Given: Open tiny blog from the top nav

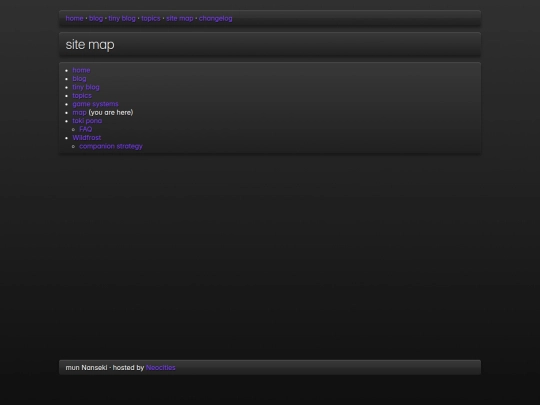Looking at the screenshot, I should pos(122,19).
